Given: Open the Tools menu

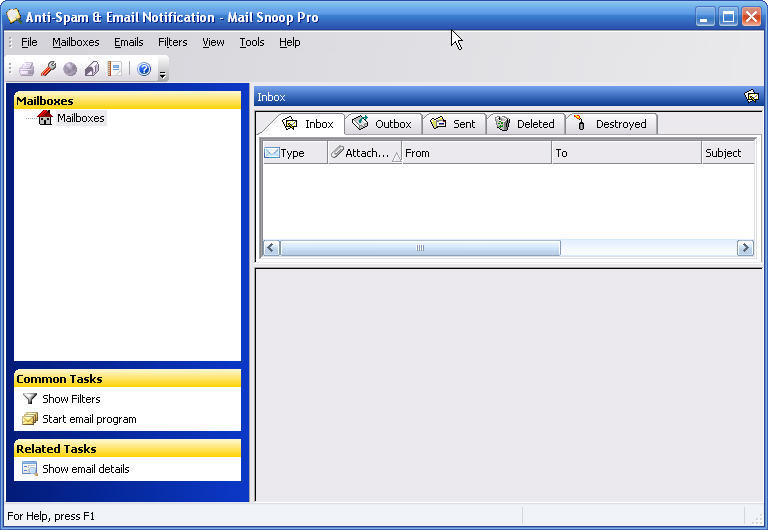Looking at the screenshot, I should (252, 42).
